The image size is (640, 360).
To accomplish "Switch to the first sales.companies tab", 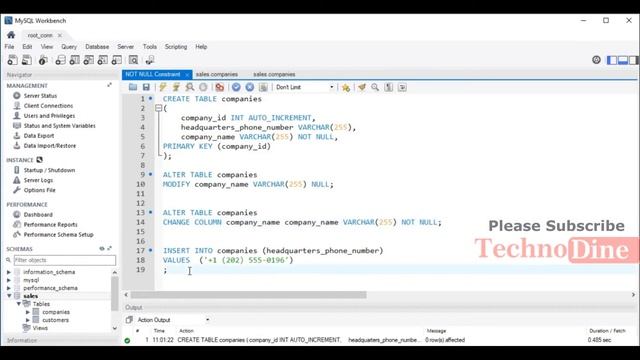I will click(217, 74).
